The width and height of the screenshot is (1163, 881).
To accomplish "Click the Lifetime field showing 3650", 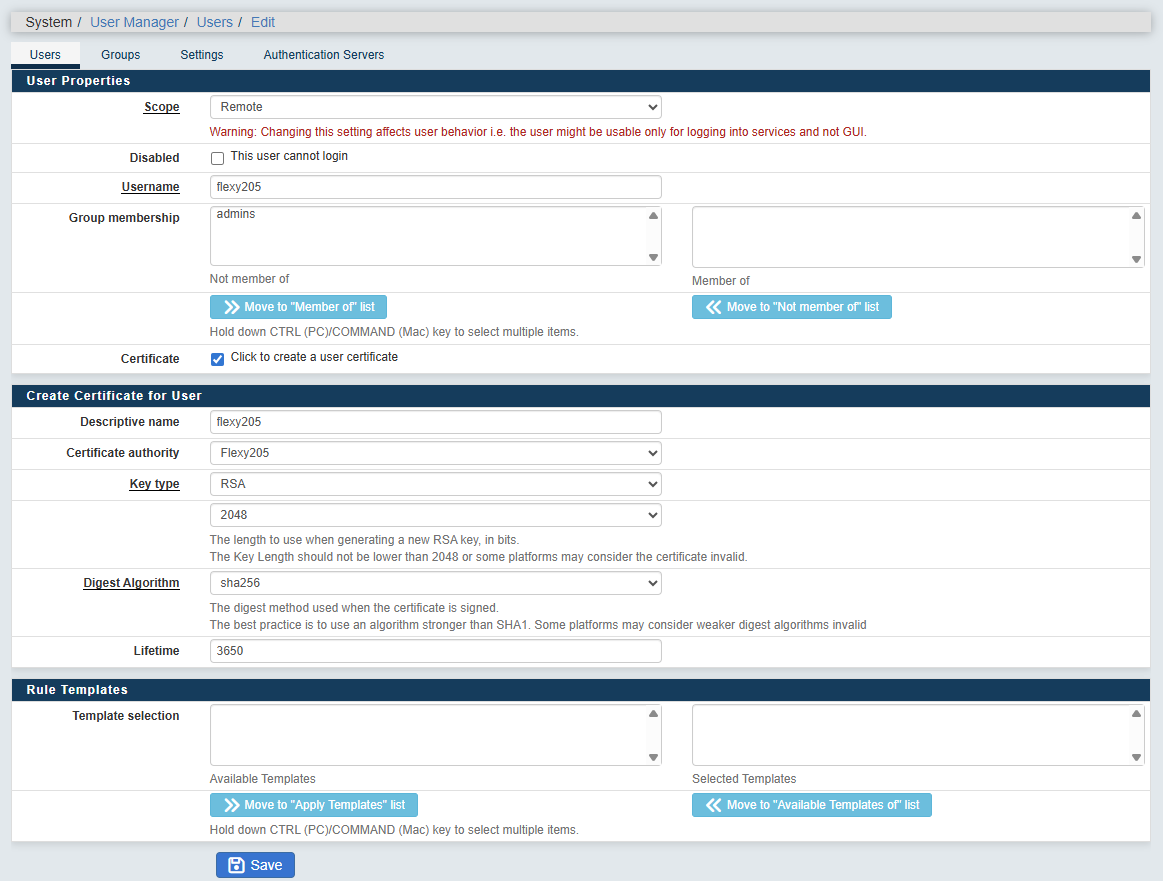I will (x=435, y=651).
